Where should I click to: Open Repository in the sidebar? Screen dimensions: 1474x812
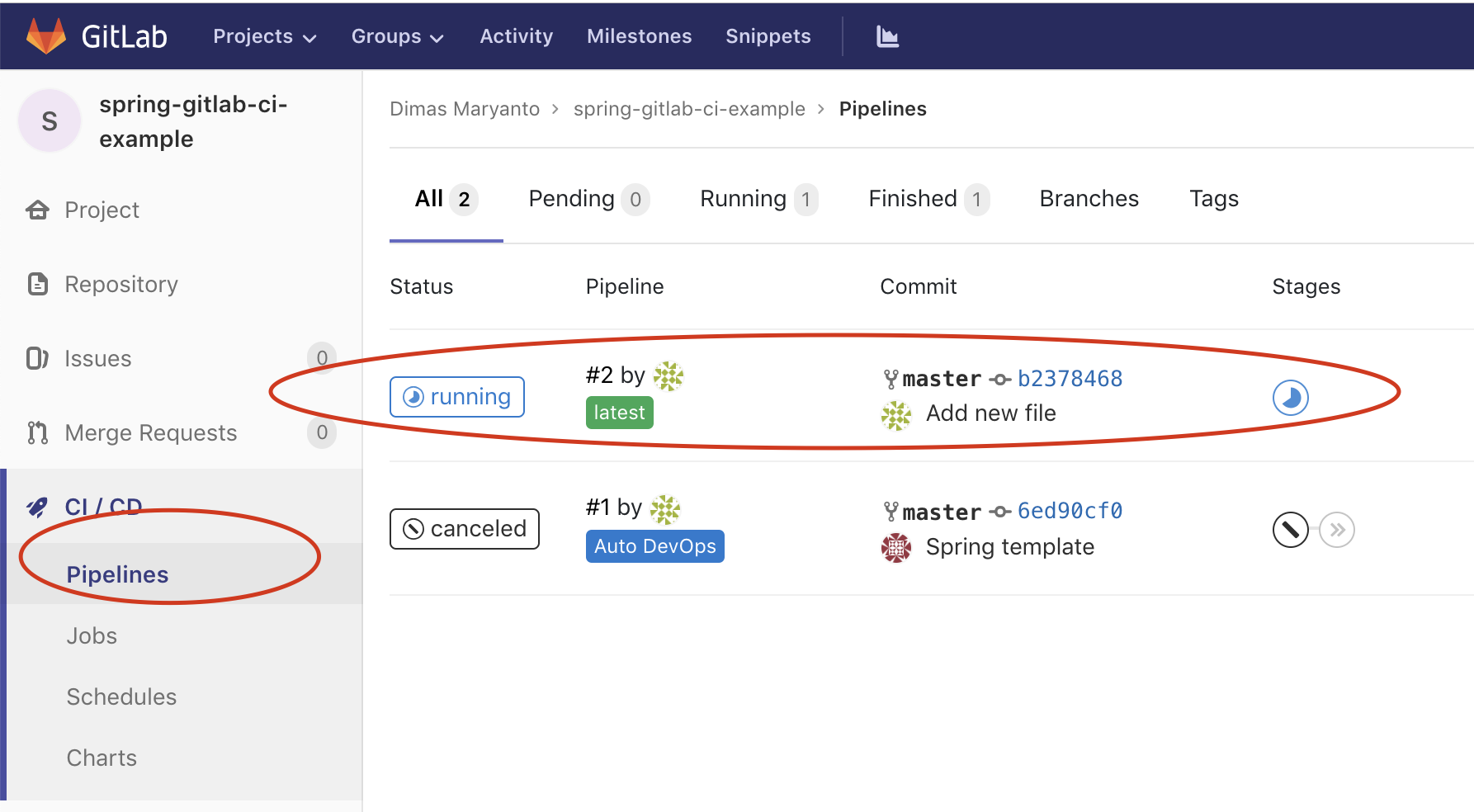(121, 285)
